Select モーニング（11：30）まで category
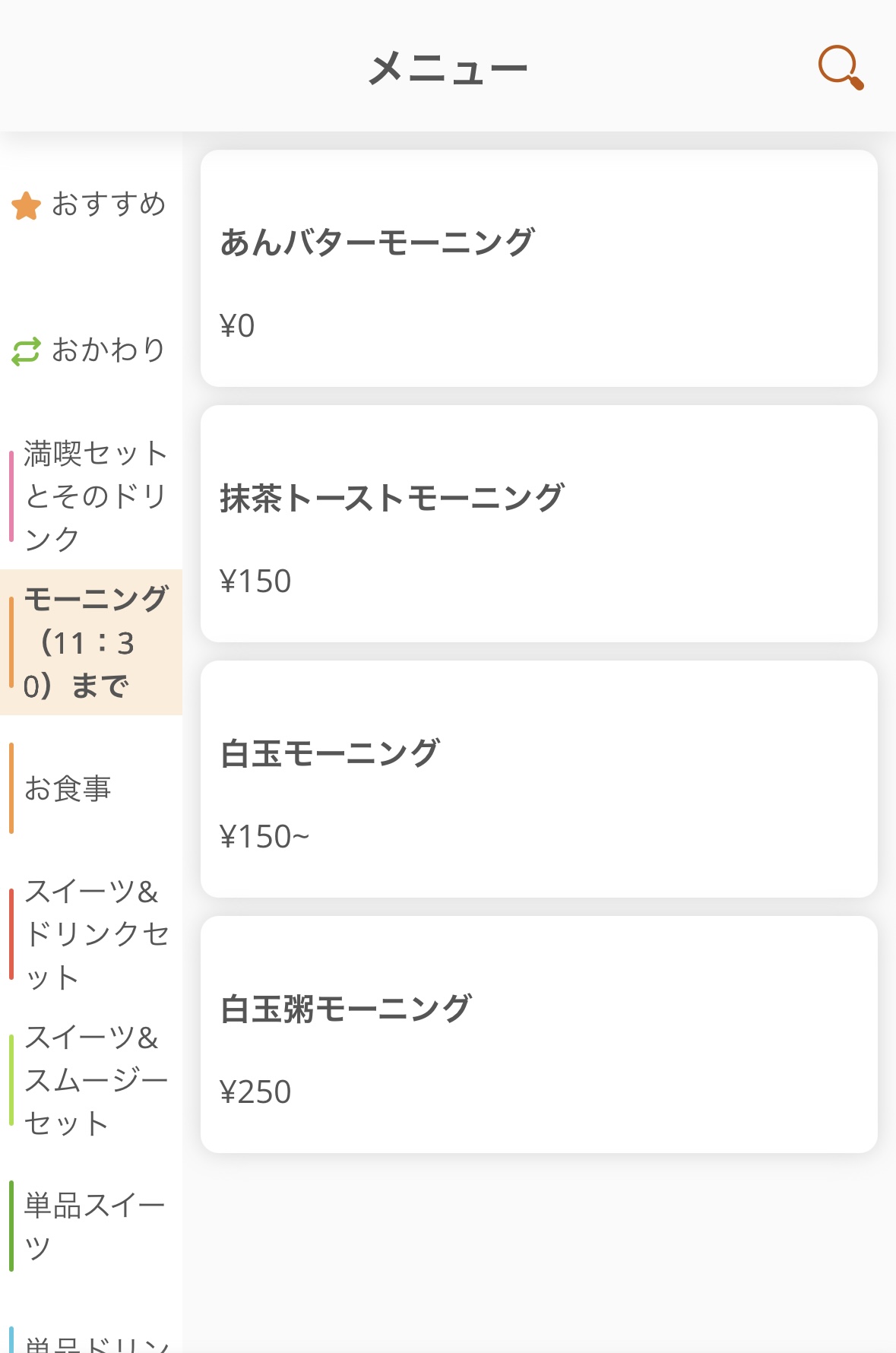 (91, 642)
